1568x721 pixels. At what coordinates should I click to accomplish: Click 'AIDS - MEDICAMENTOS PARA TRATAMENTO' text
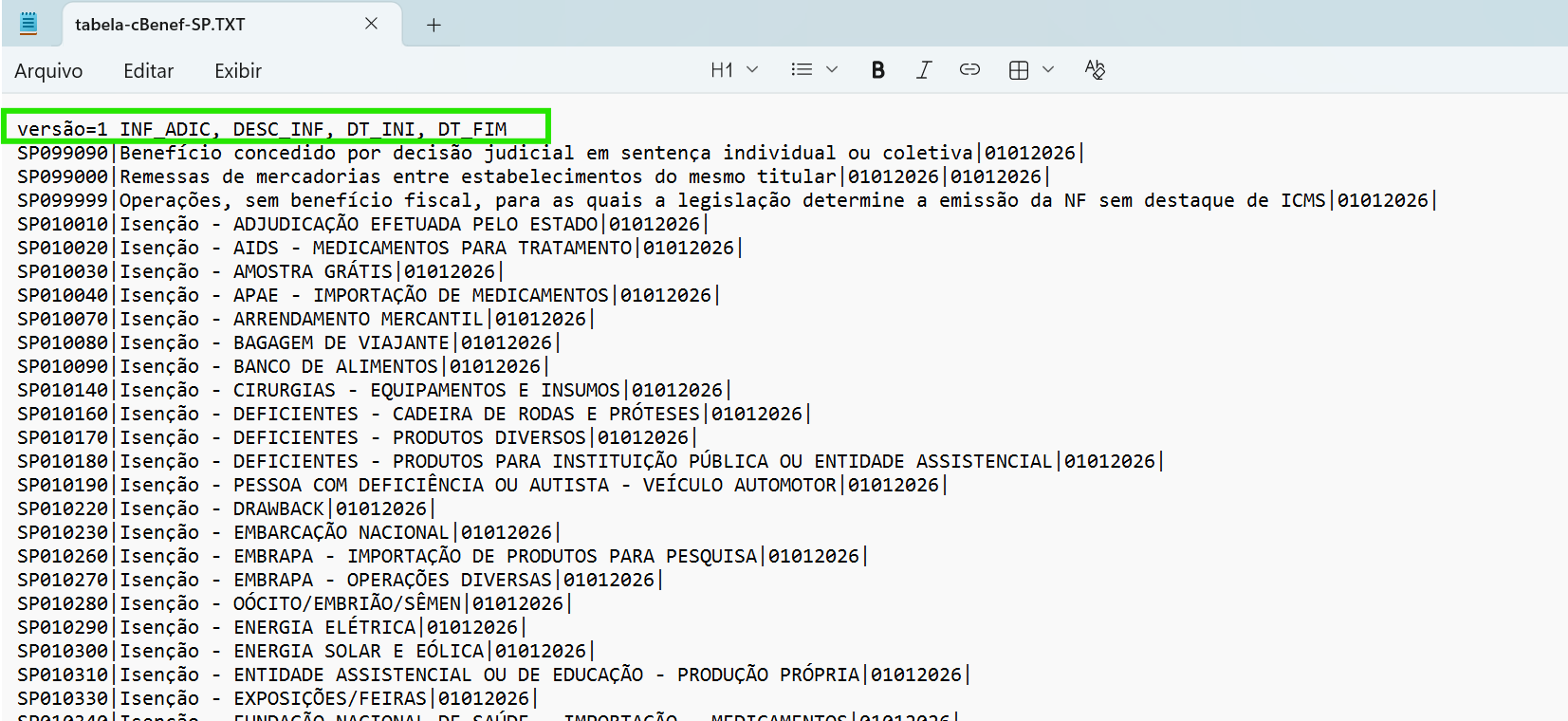click(x=433, y=248)
